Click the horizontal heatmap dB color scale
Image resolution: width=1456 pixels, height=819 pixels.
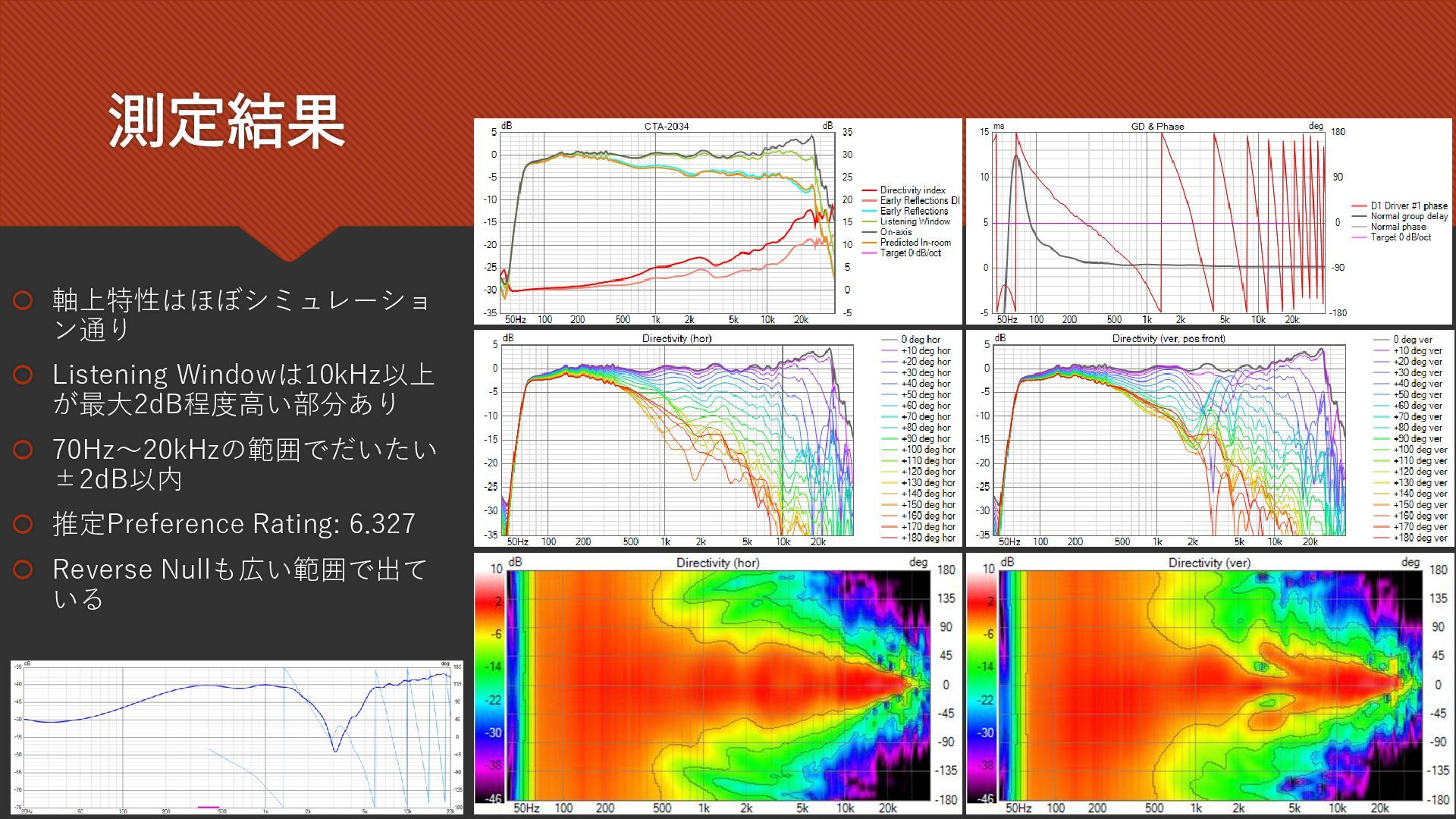coord(488,686)
